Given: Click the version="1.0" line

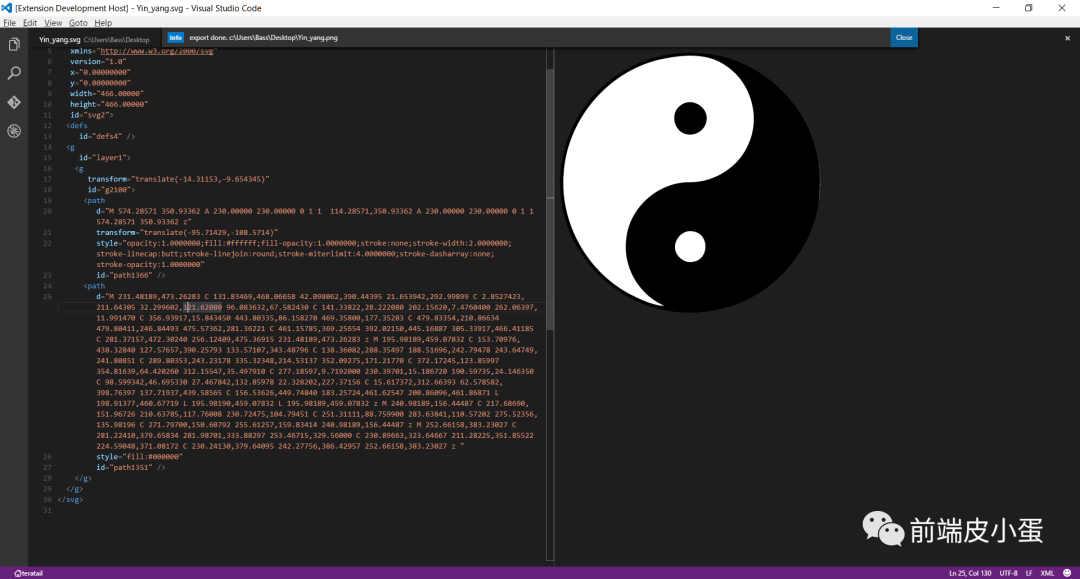Looking at the screenshot, I should (98, 62).
